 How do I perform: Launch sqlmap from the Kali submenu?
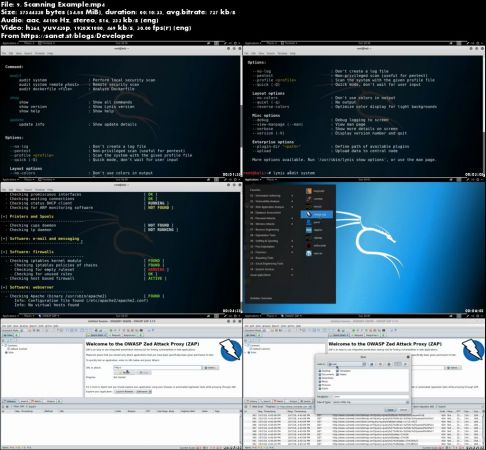(x=315, y=238)
